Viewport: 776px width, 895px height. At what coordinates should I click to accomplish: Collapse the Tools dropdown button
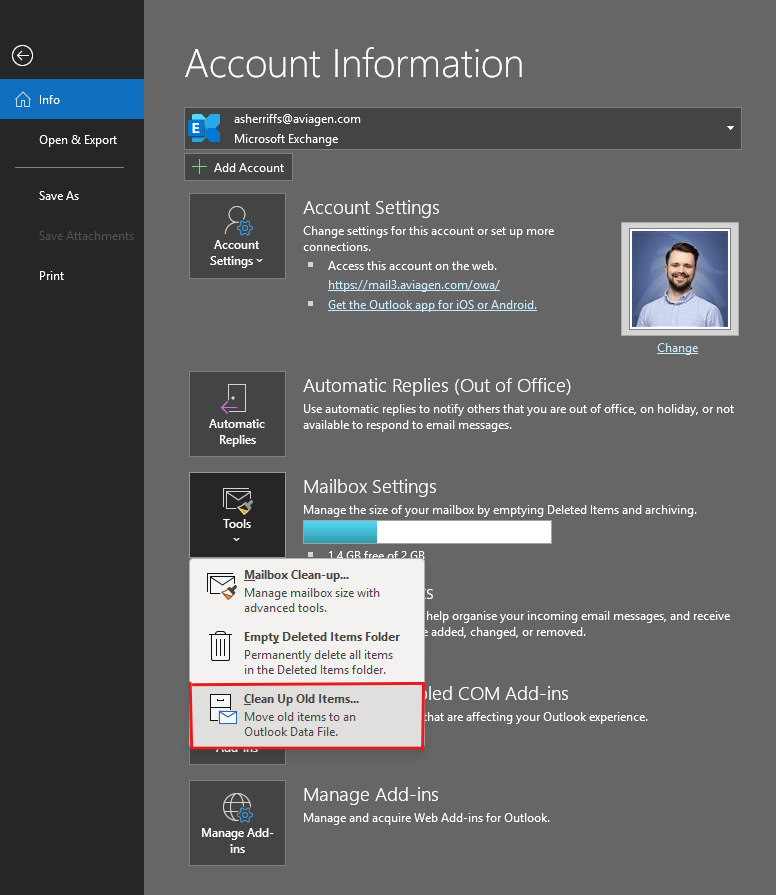(x=237, y=514)
